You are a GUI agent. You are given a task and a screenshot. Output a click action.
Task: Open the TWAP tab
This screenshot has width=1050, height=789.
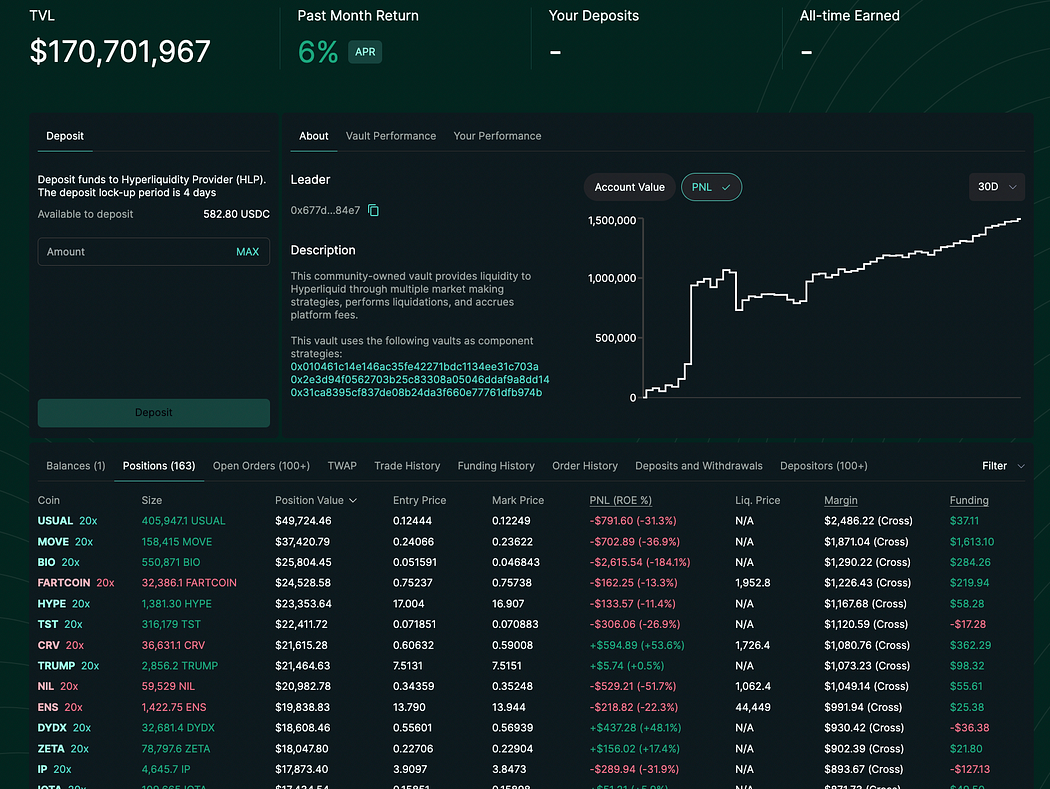[342, 465]
